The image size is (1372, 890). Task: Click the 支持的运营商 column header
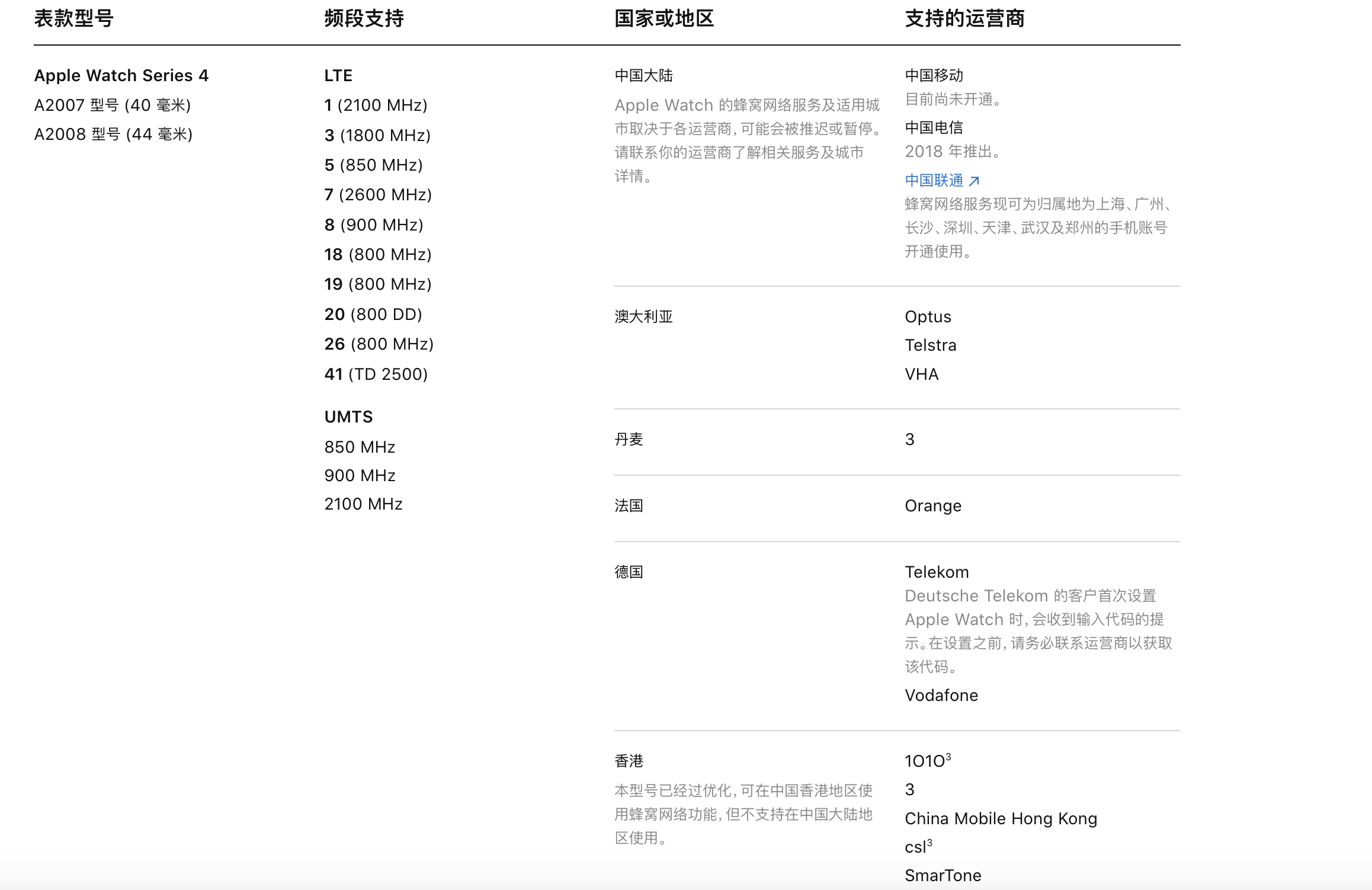click(964, 19)
